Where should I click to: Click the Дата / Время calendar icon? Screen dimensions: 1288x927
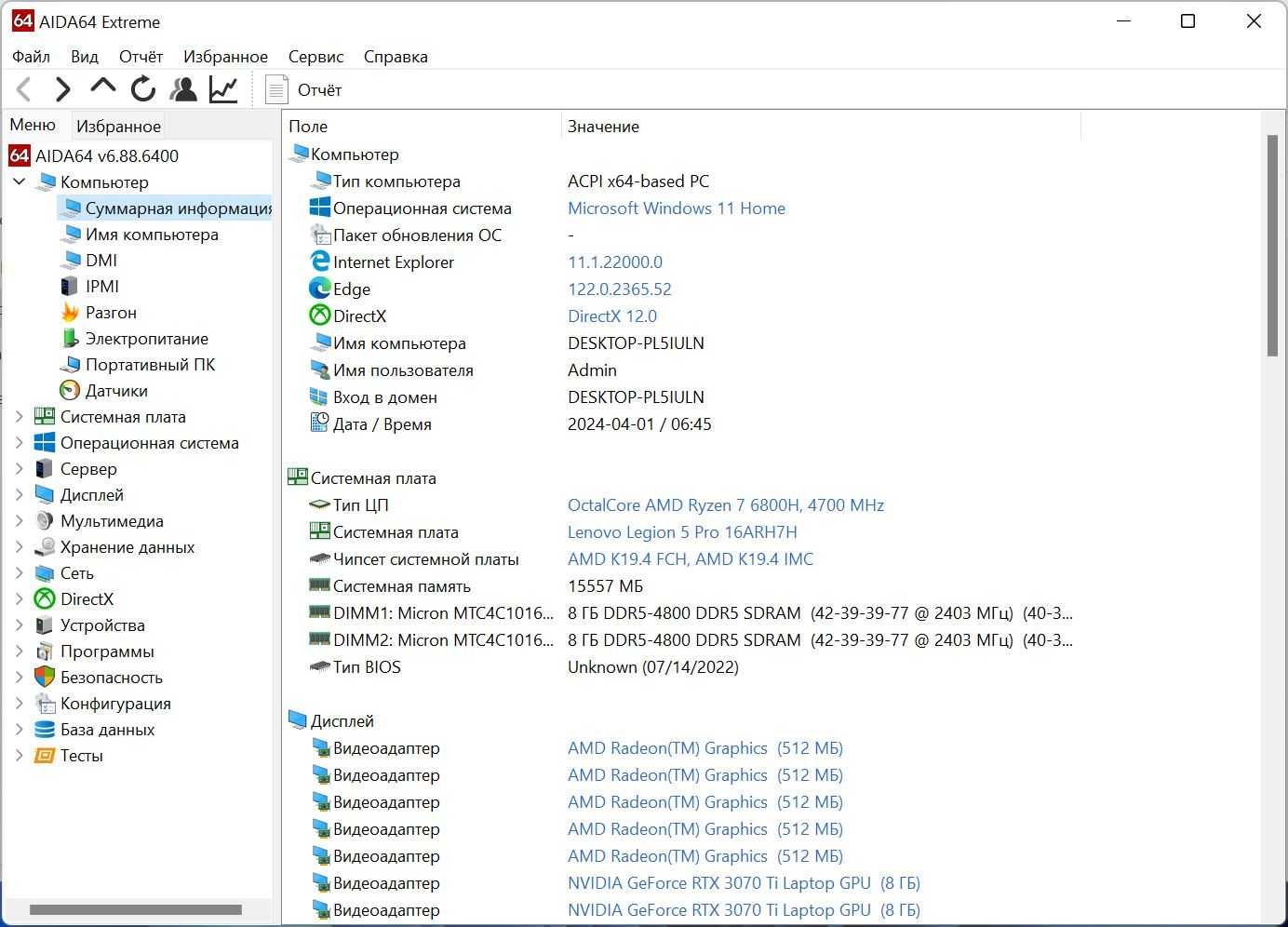[319, 423]
